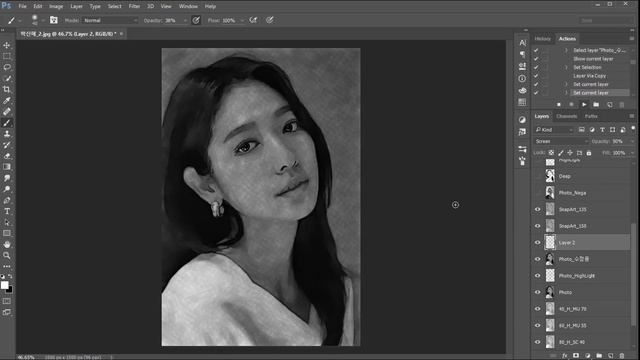Add a layer mask
This screenshot has height=360, width=640.
(x=576, y=356)
